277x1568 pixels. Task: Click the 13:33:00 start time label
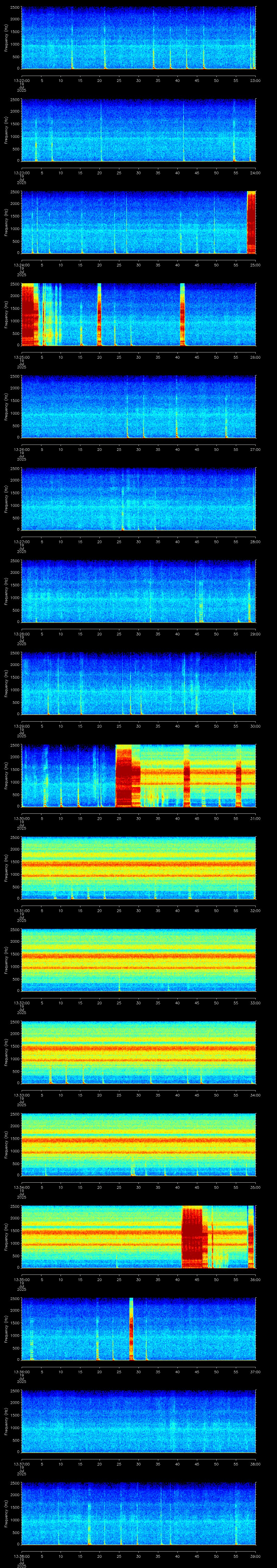21,1095
